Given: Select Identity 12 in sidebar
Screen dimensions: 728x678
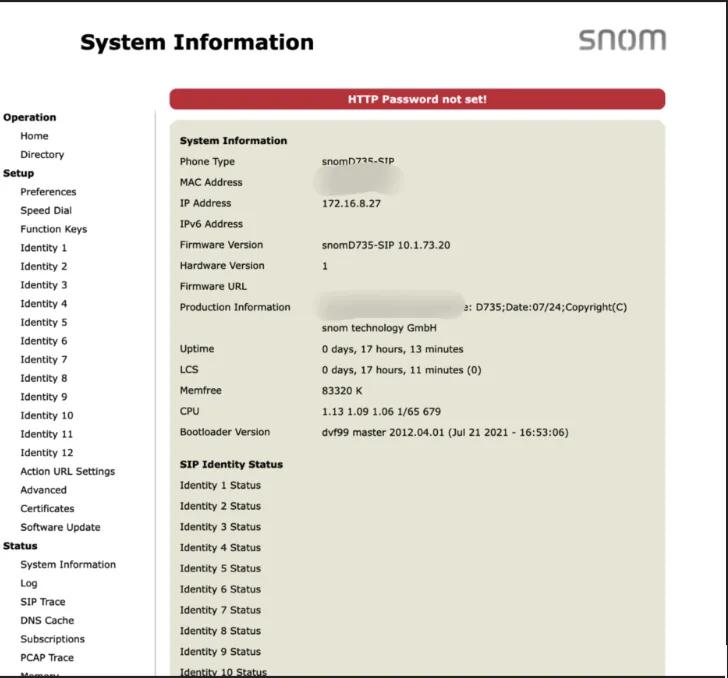Looking at the screenshot, I should coord(47,452).
